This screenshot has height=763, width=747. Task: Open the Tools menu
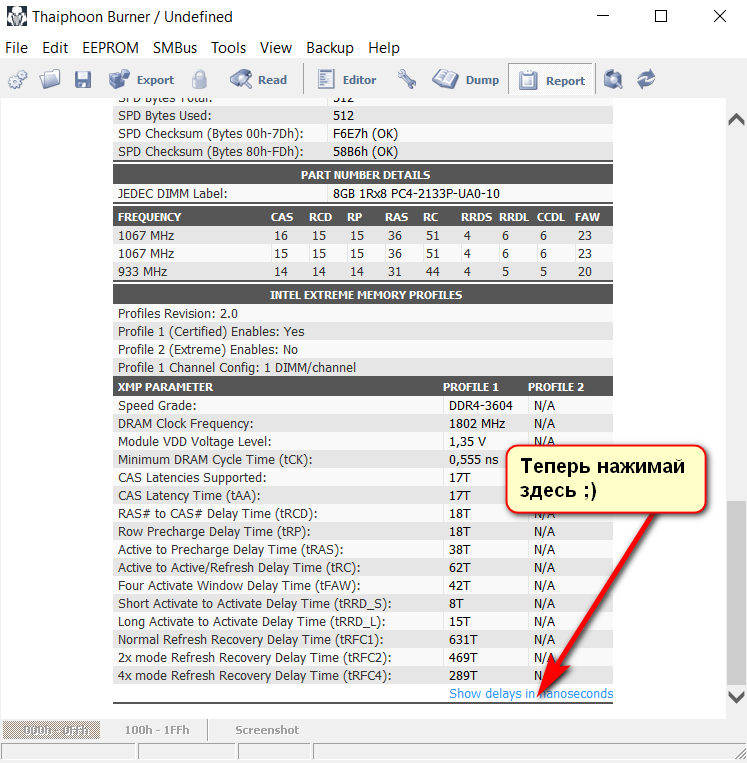228,48
